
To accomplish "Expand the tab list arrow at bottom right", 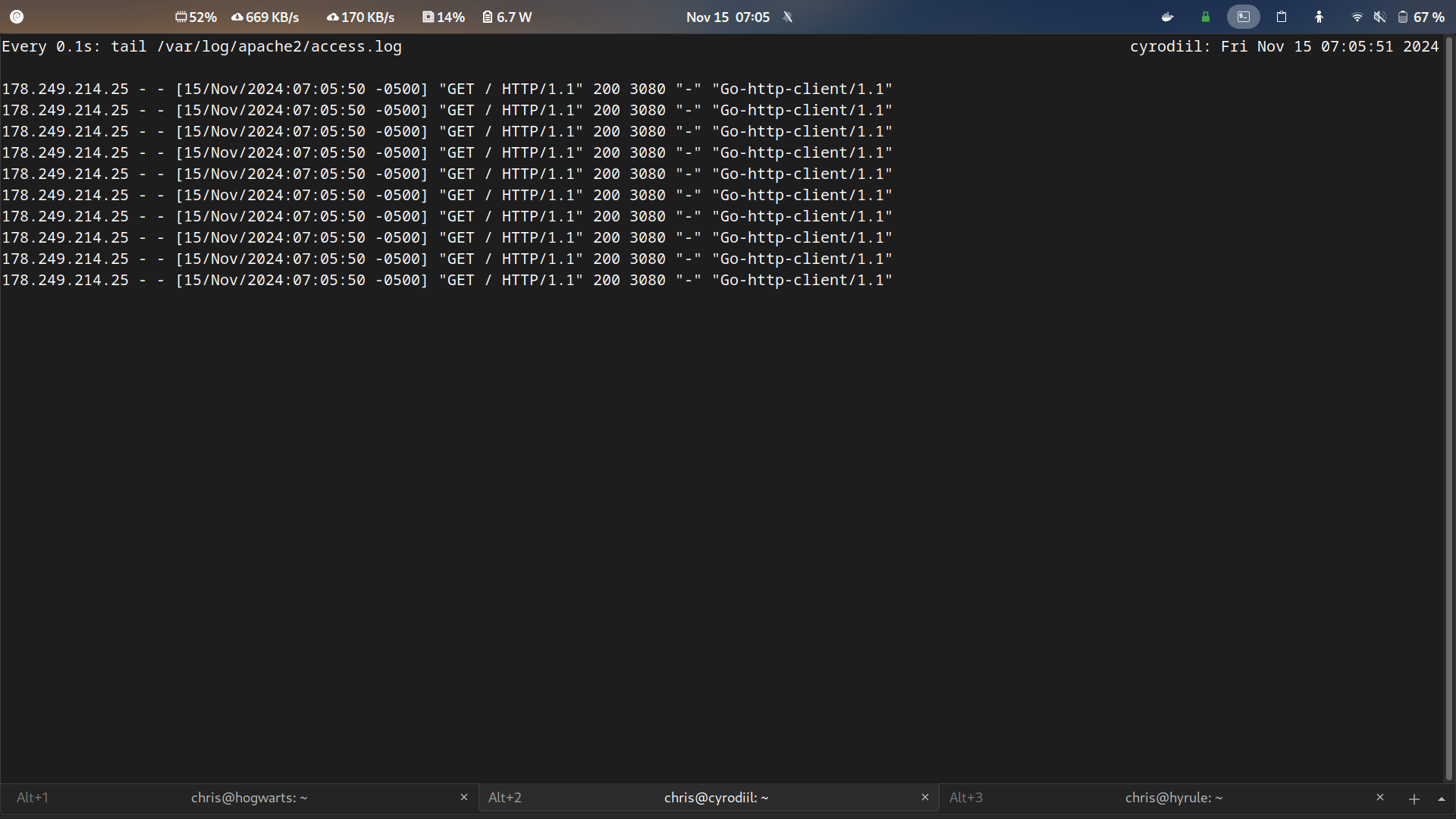I will tap(1442, 799).
